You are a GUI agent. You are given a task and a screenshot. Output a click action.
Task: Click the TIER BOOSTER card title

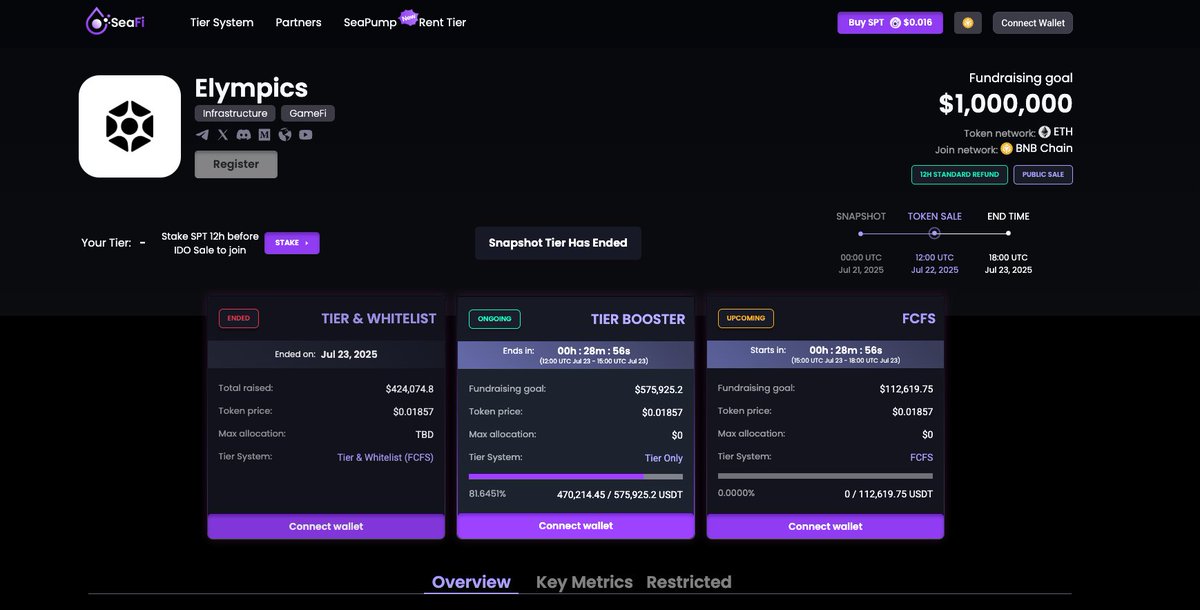coord(638,319)
